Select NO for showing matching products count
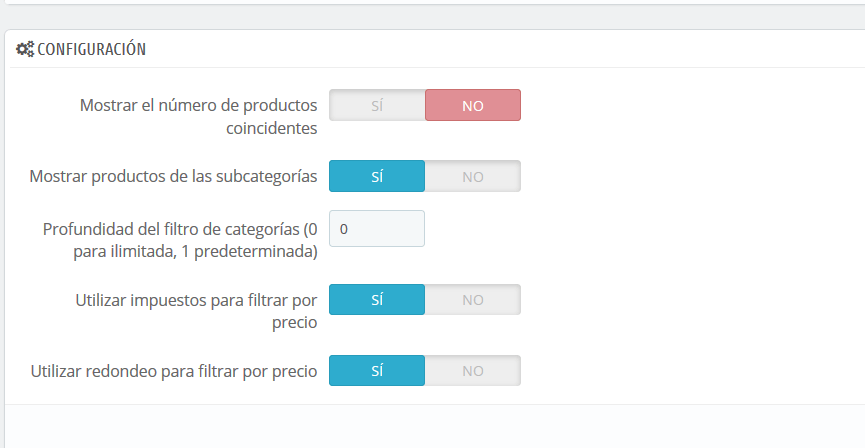 tap(473, 105)
